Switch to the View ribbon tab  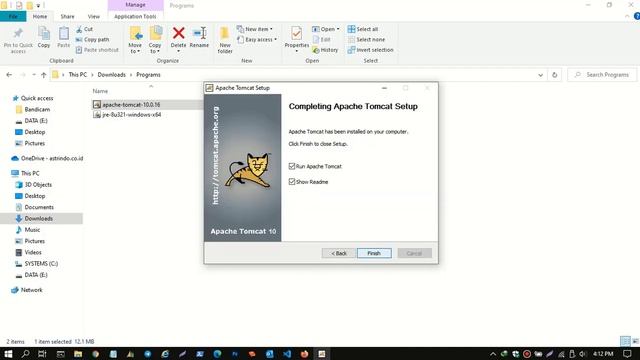(x=93, y=16)
